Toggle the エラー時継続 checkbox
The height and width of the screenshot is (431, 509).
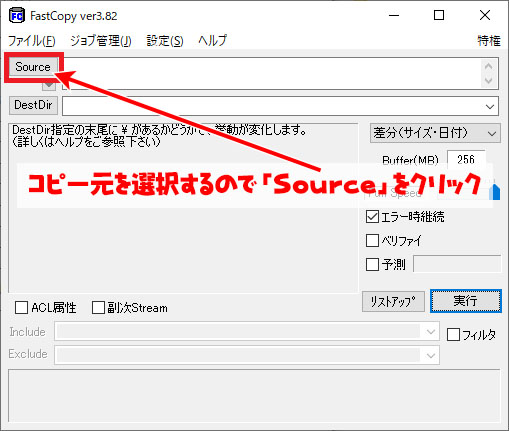coord(372,217)
